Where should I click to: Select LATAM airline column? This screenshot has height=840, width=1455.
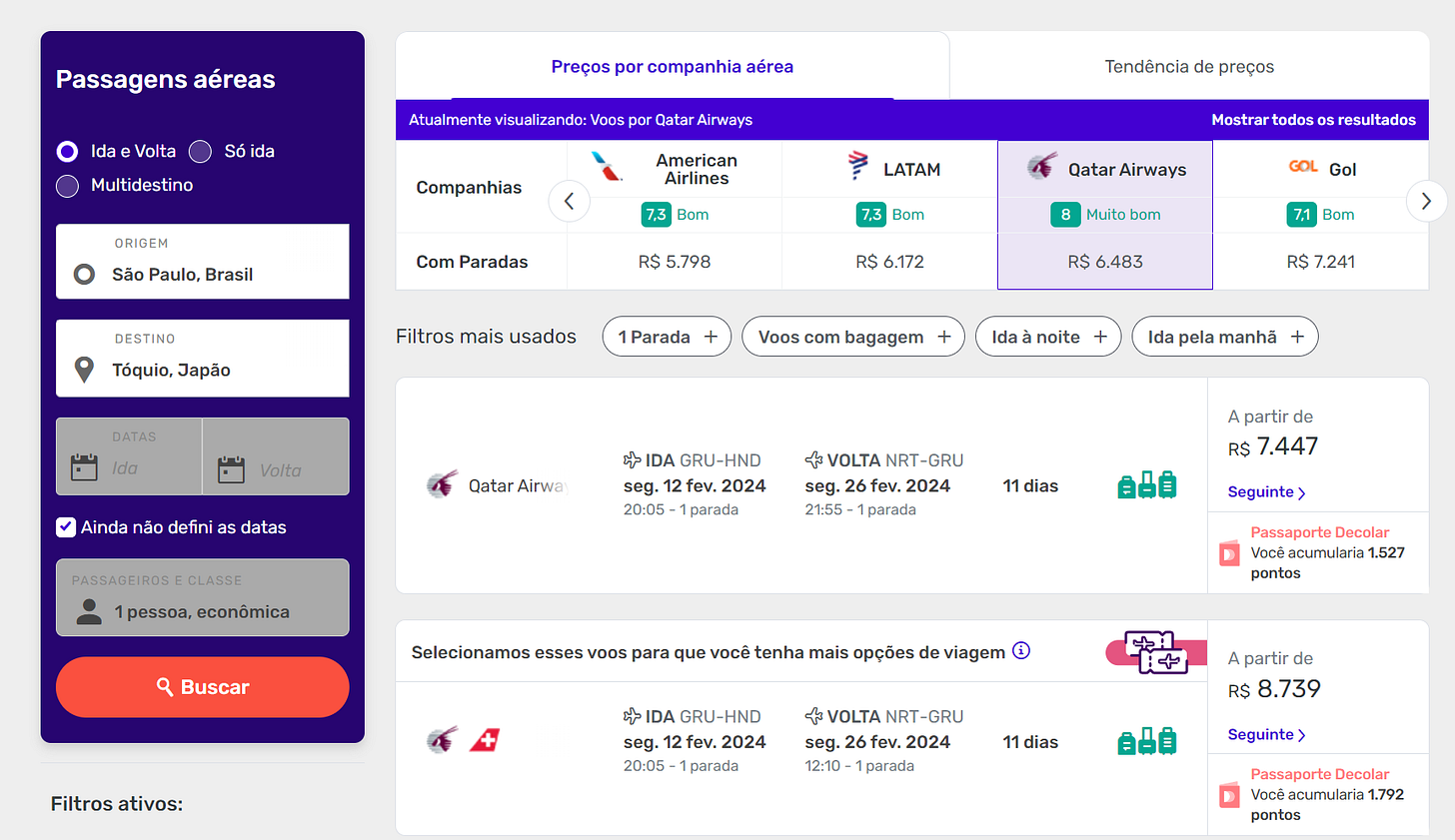click(x=889, y=215)
